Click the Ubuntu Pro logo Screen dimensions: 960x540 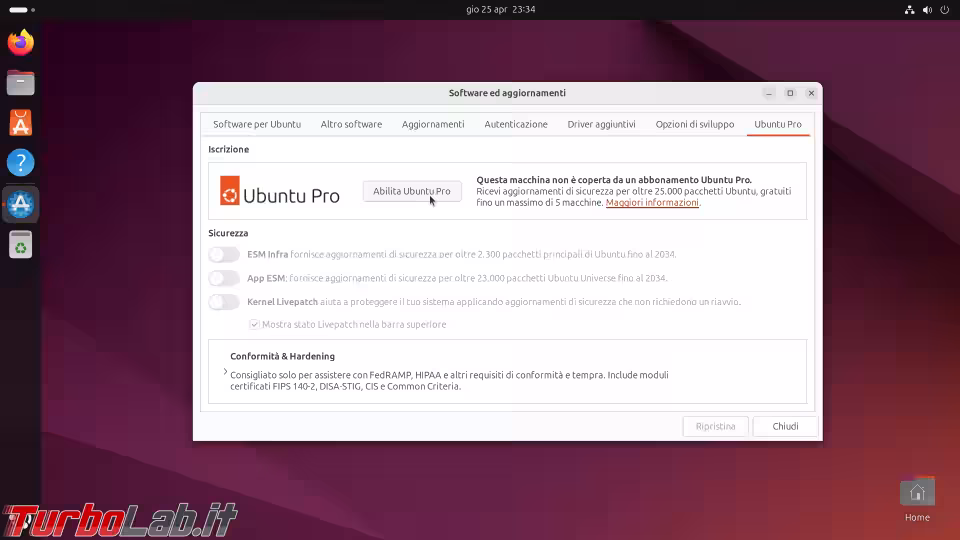tap(280, 191)
